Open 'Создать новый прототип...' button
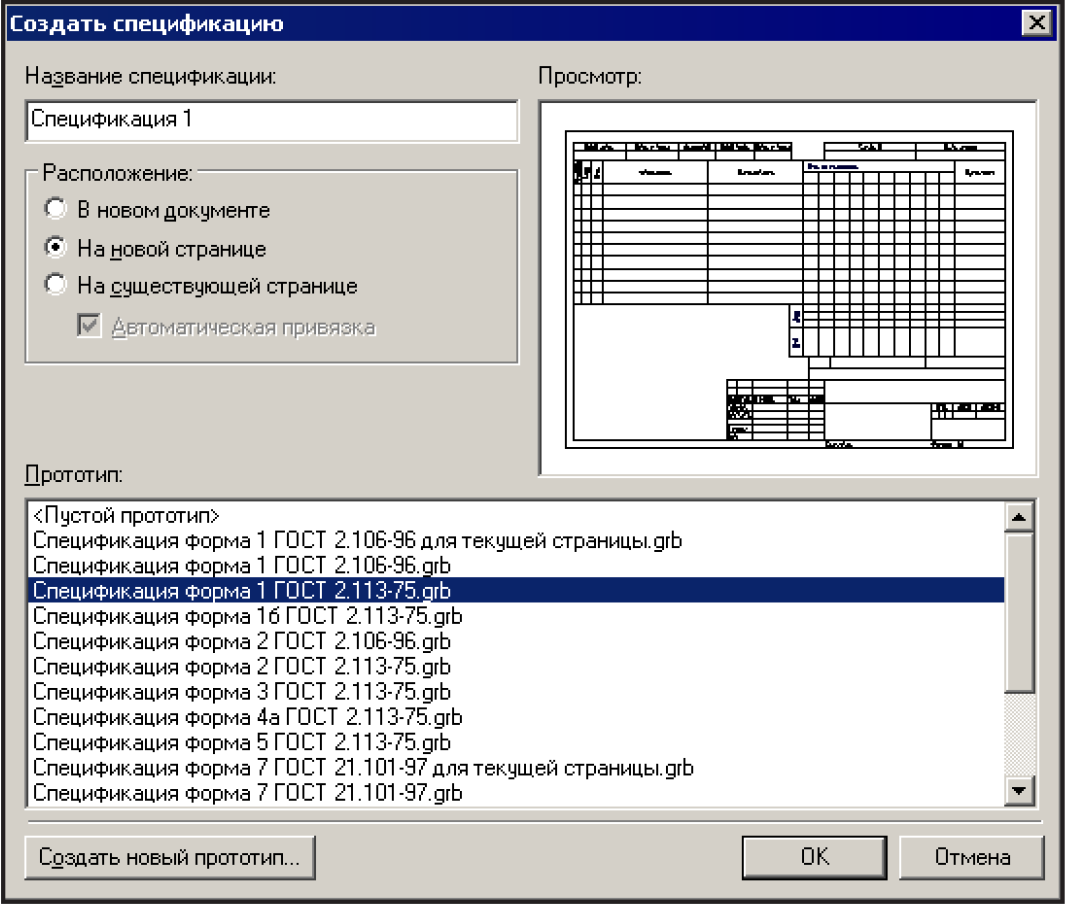 tap(169, 857)
